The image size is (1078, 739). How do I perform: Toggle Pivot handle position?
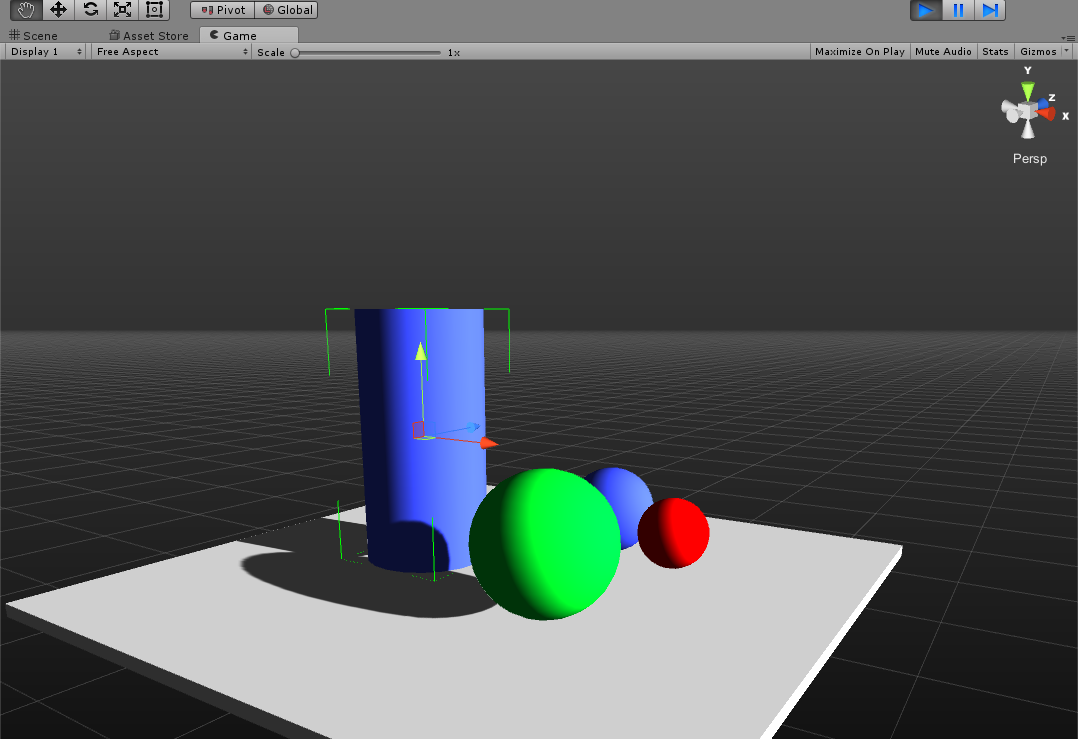pos(223,10)
